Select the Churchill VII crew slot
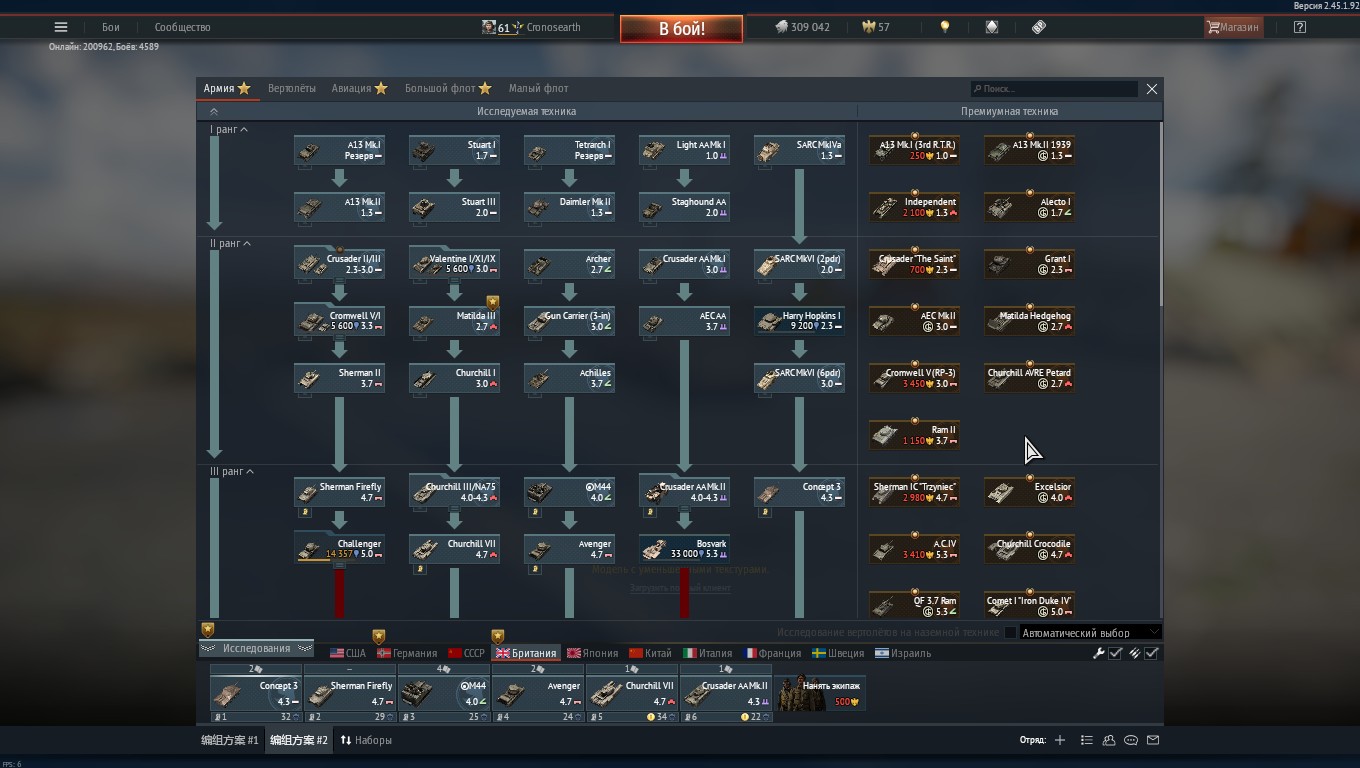 pos(631,692)
